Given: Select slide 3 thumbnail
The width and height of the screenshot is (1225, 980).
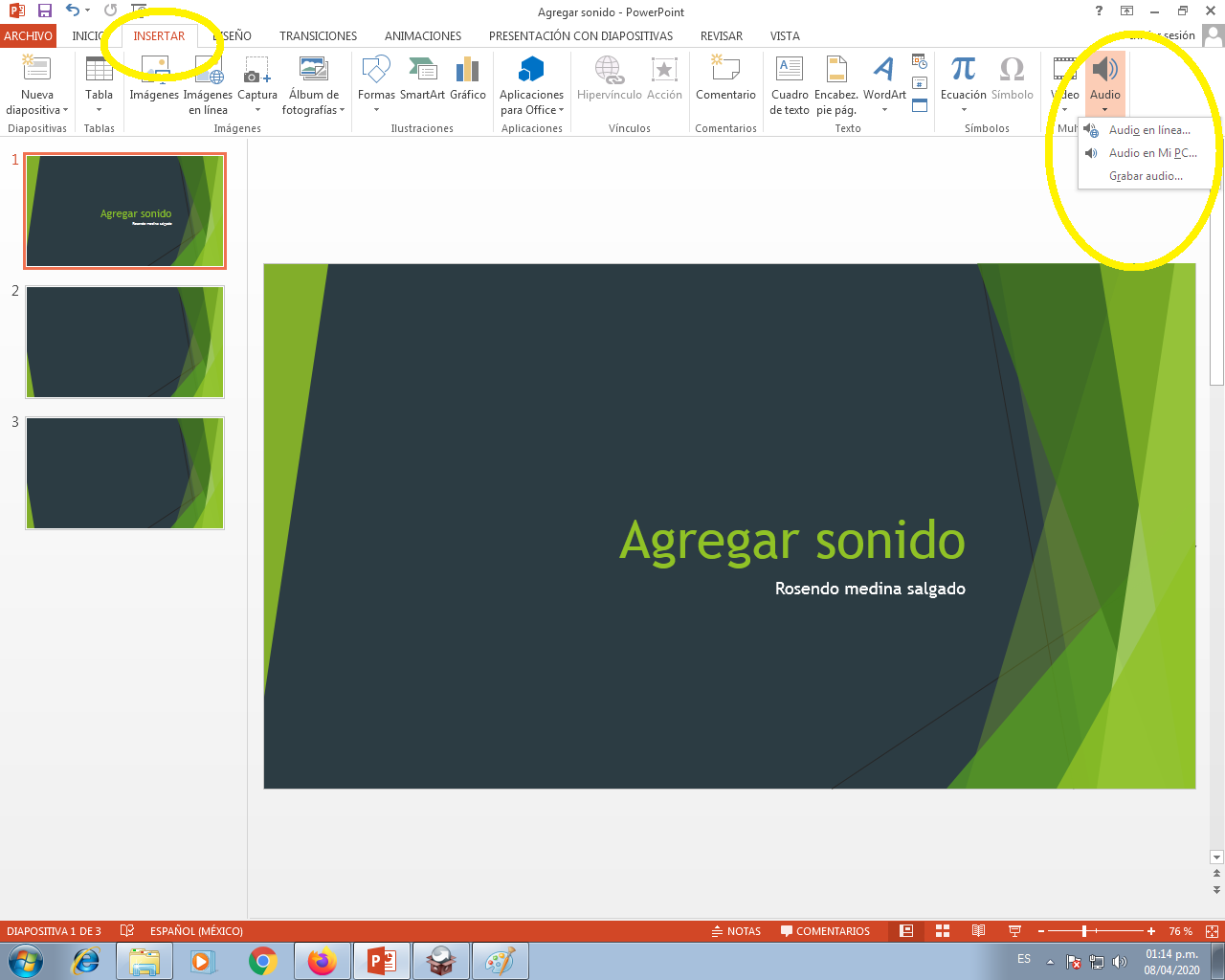Looking at the screenshot, I should pyautogui.click(x=124, y=473).
